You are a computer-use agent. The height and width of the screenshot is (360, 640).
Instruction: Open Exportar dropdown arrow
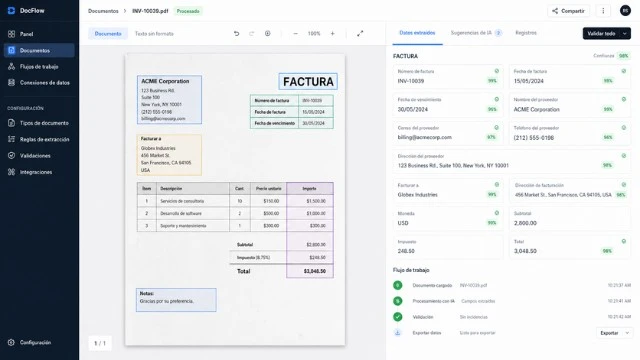click(x=627, y=333)
